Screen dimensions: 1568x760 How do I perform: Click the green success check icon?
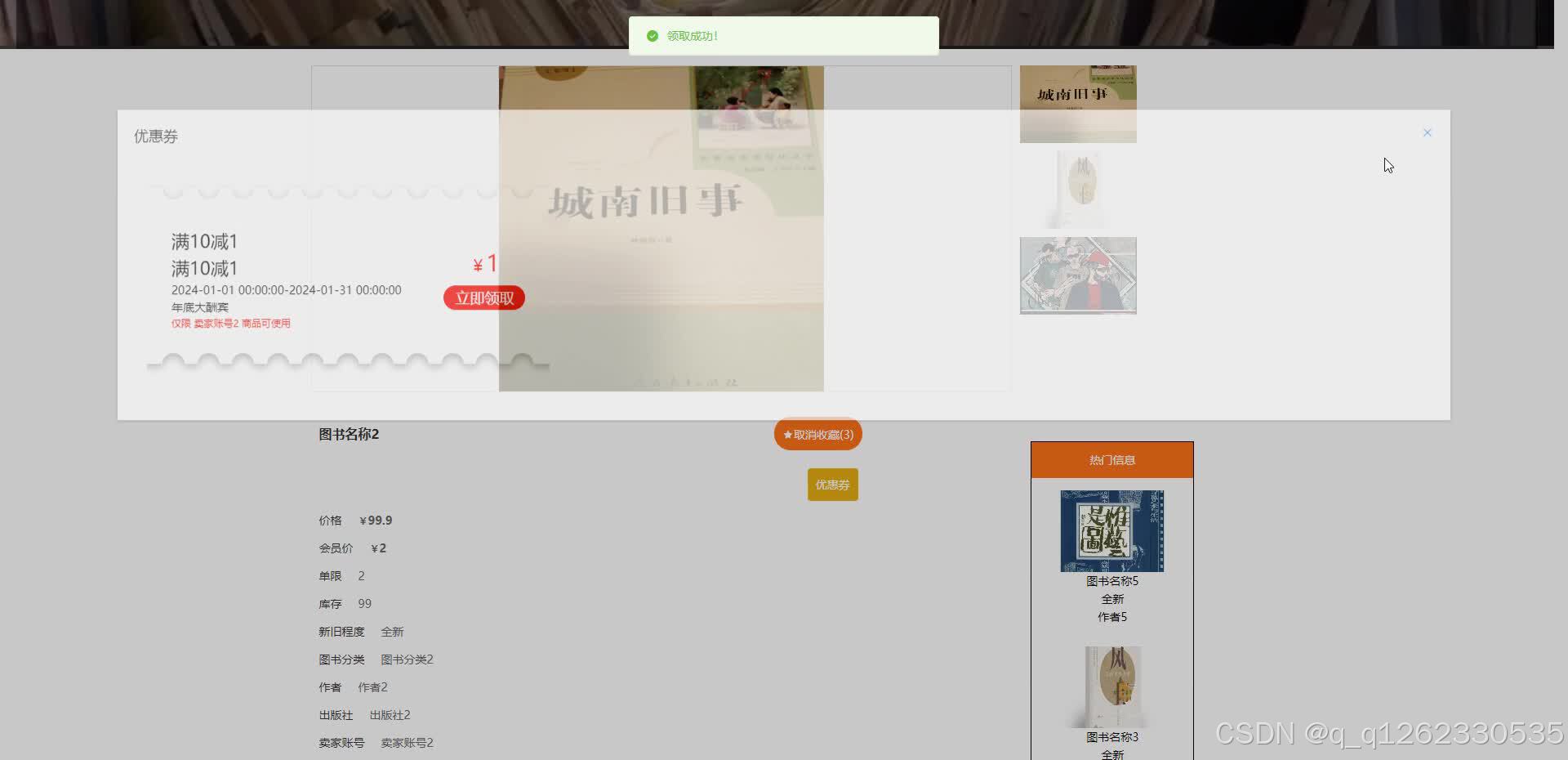652,36
